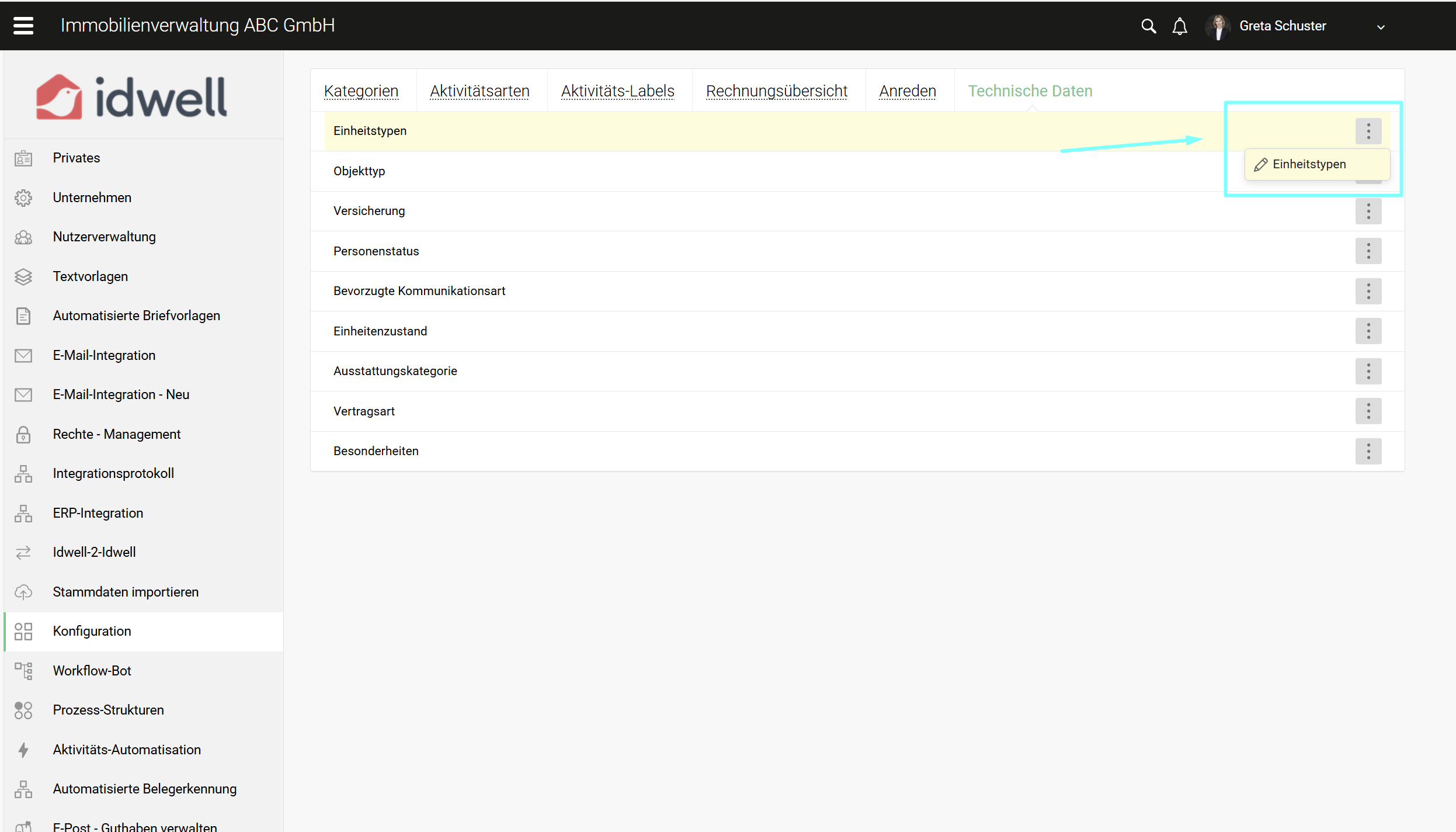Click the Workflow-Bot sidebar icon
This screenshot has height=832, width=1456.
pos(23,671)
